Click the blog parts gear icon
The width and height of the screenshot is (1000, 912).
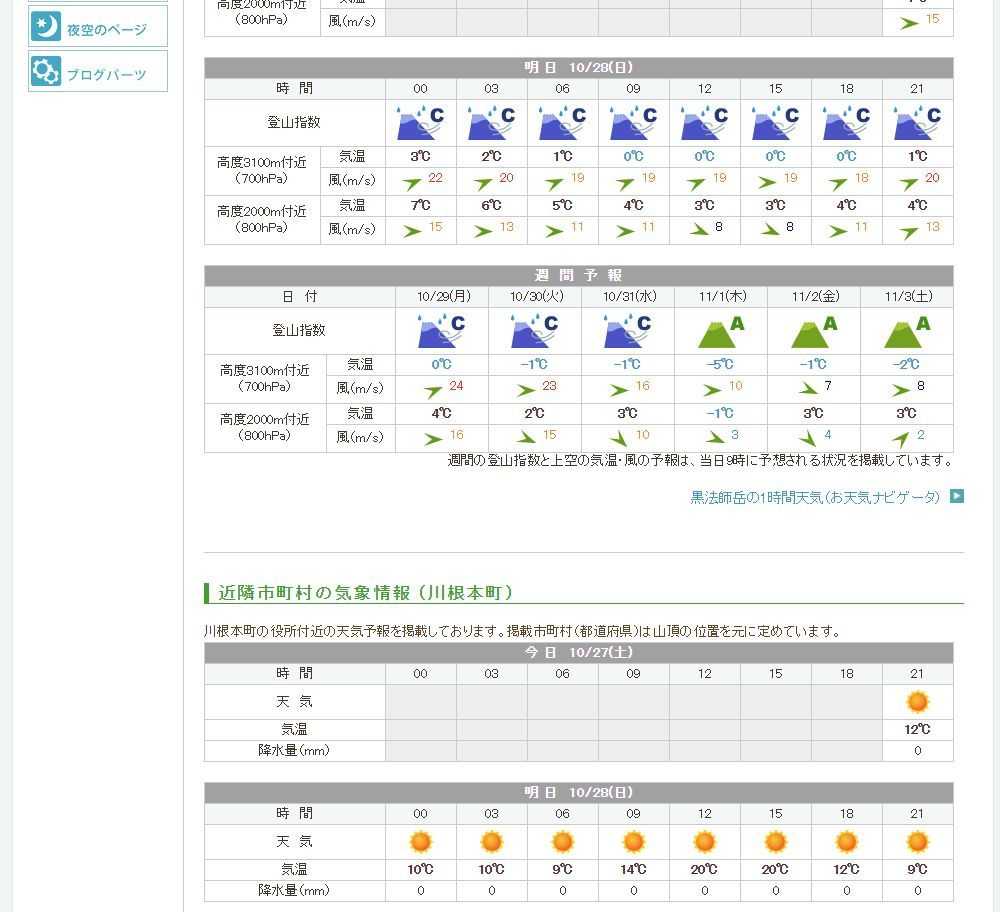[x=46, y=72]
